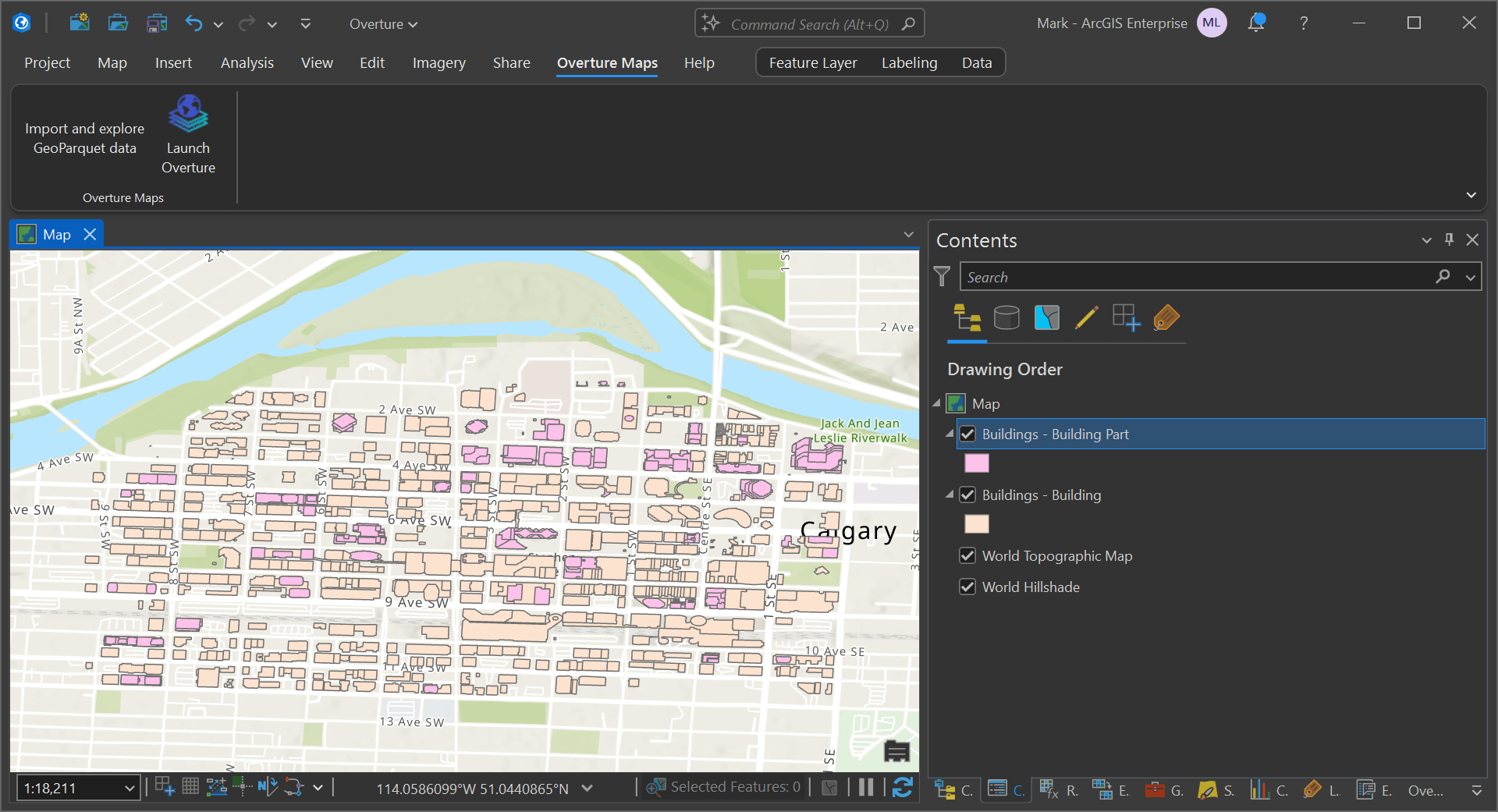The height and width of the screenshot is (812, 1498).
Task: Collapse Buildings - Building Part layer symbology
Action: pos(950,434)
